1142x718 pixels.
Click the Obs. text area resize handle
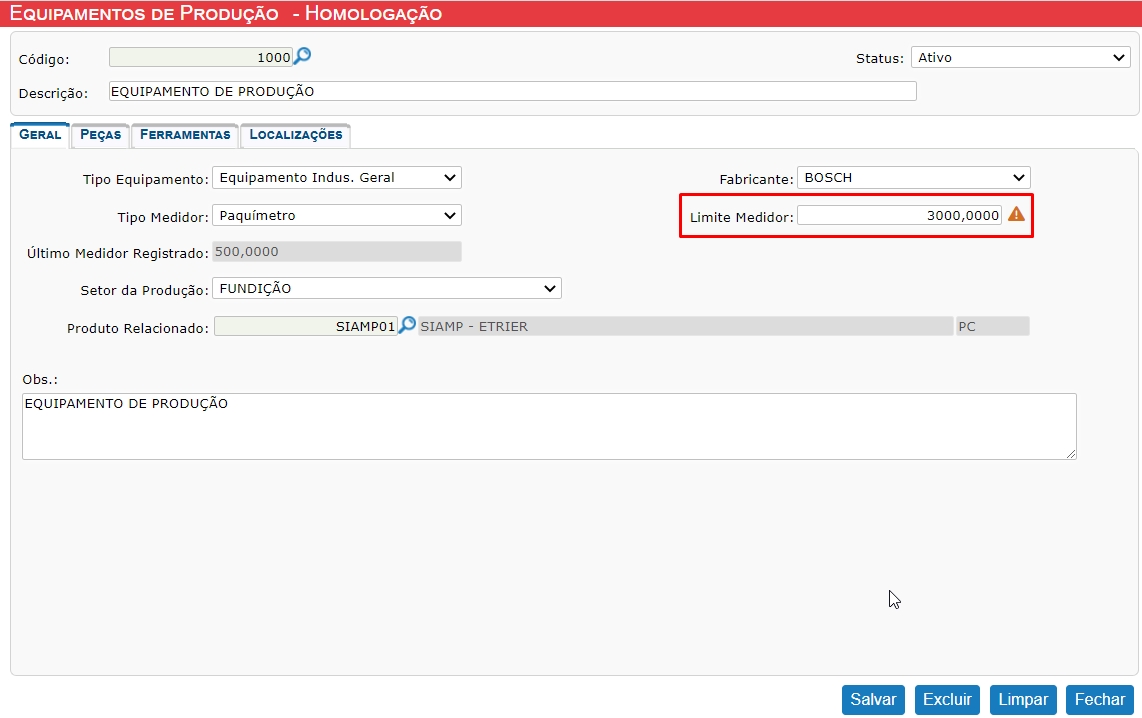pyautogui.click(x=1071, y=454)
